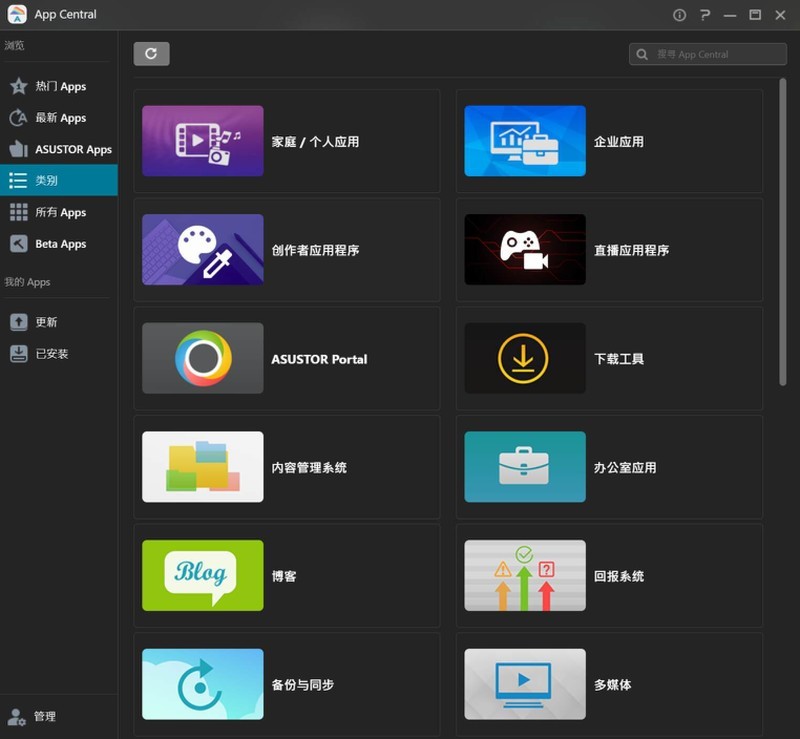Refresh the category list
800x739 pixels.
[151, 54]
